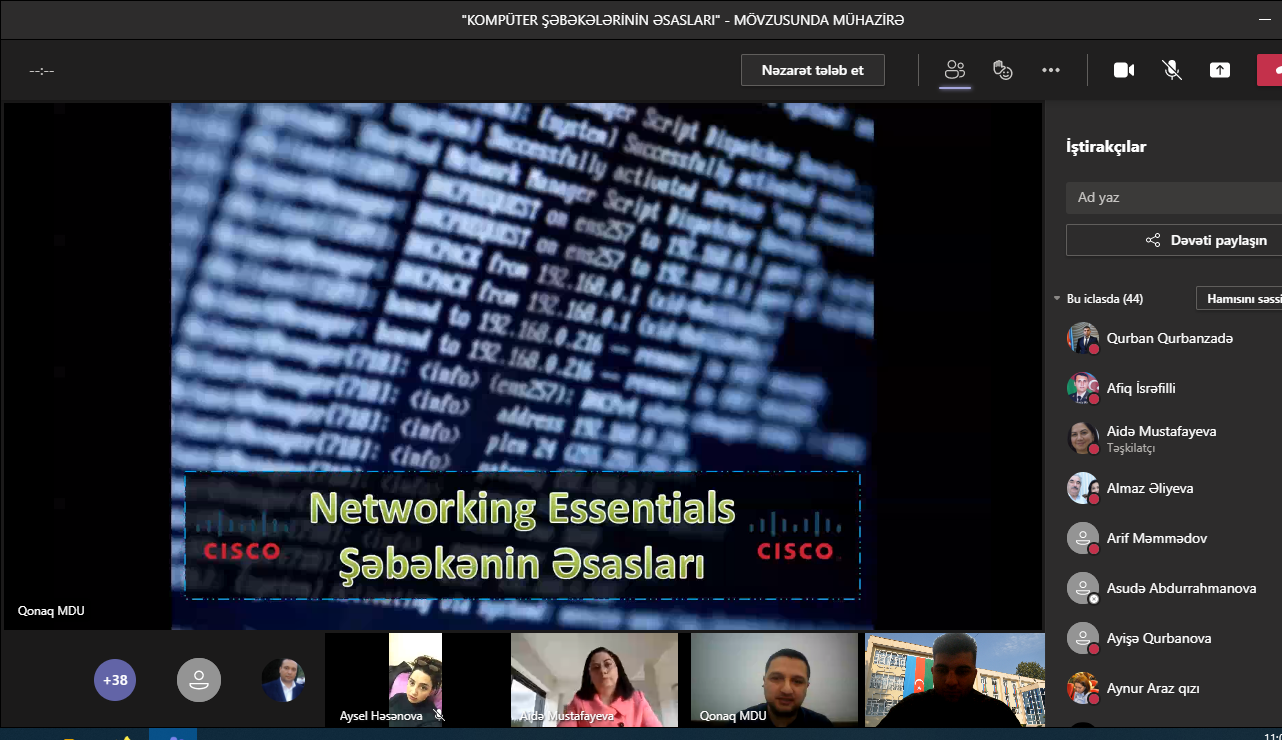Click Ayişə Qurbanova's default avatar

pyautogui.click(x=1082, y=638)
